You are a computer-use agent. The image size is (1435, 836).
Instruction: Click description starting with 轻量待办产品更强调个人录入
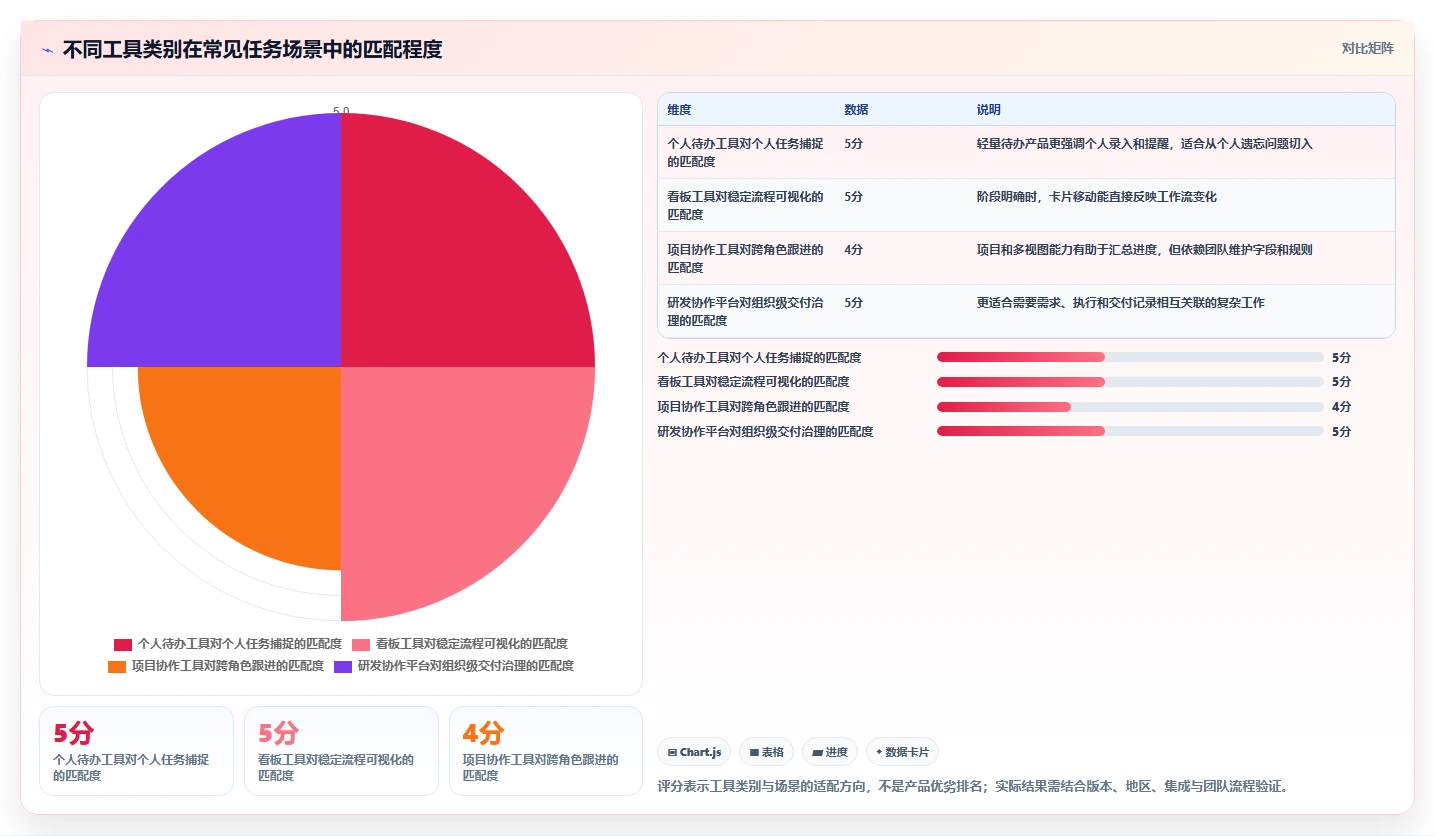(x=1145, y=144)
